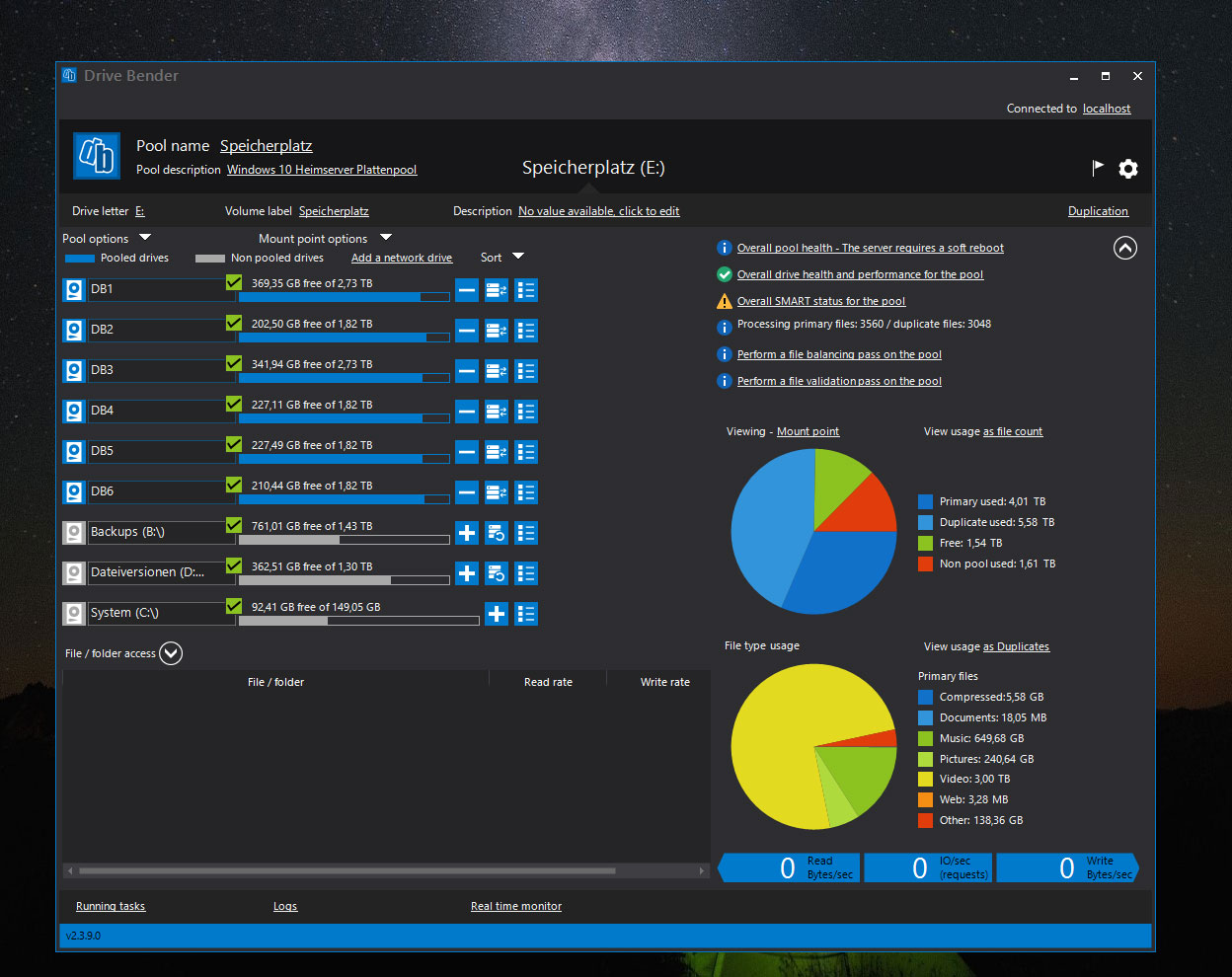
Task: Collapse the File / folder access section
Action: point(171,653)
